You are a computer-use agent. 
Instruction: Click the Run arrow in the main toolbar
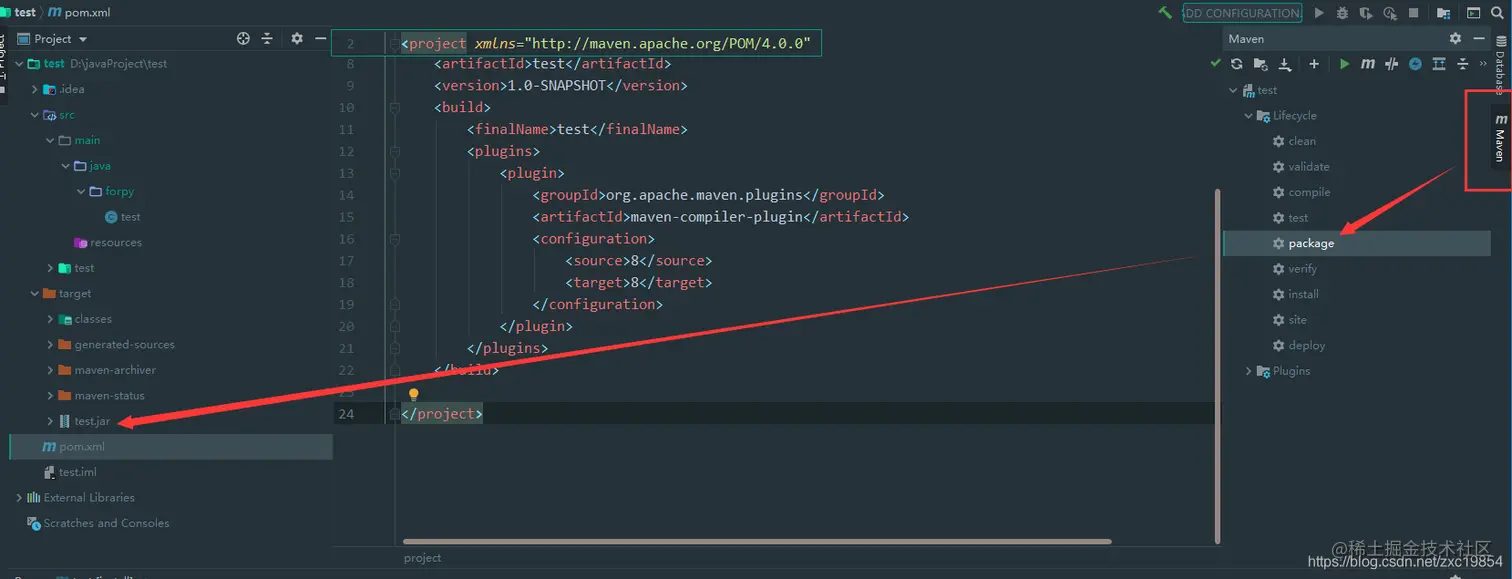(1319, 13)
